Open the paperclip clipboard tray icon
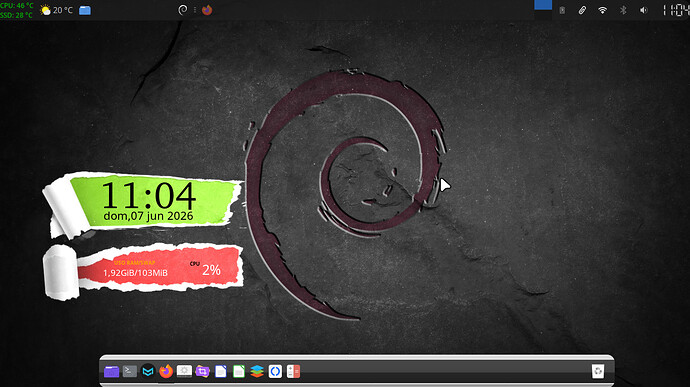This screenshot has width=690, height=387. [582, 10]
